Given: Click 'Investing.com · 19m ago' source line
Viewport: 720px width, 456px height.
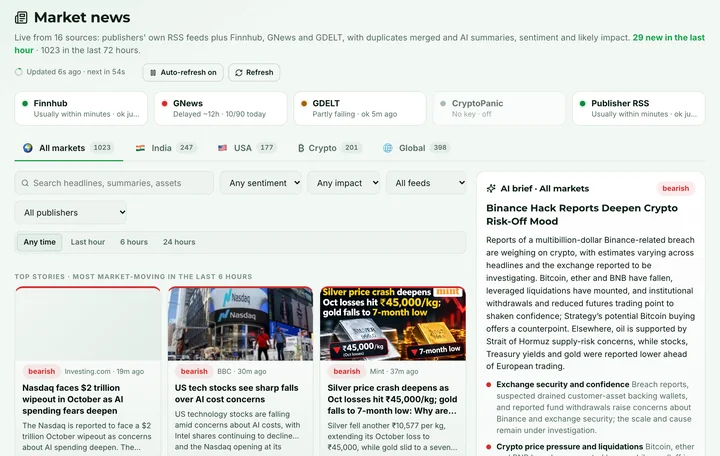Looking at the screenshot, I should [104, 372].
